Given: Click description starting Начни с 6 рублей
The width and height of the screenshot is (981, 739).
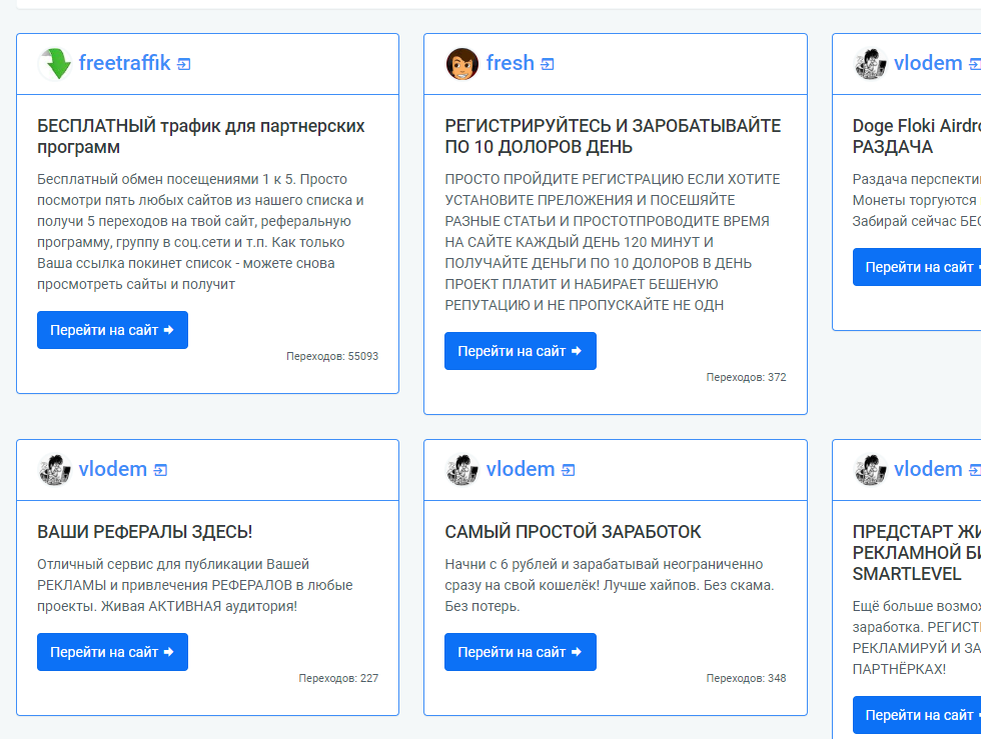Looking at the screenshot, I should point(609,585).
